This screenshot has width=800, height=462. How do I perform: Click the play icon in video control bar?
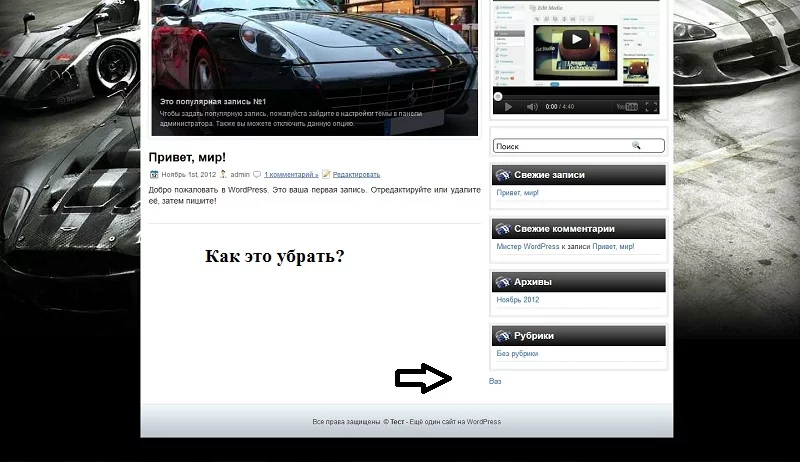click(508, 107)
